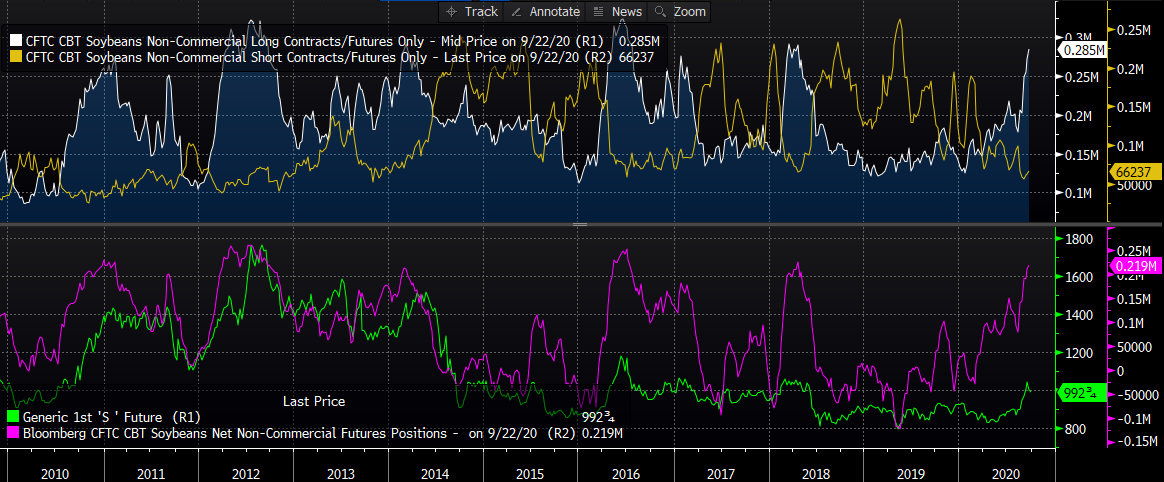Screen dimensions: 1164x482
Task: Click the white 0.285M axis value tag
Action: click(1082, 49)
